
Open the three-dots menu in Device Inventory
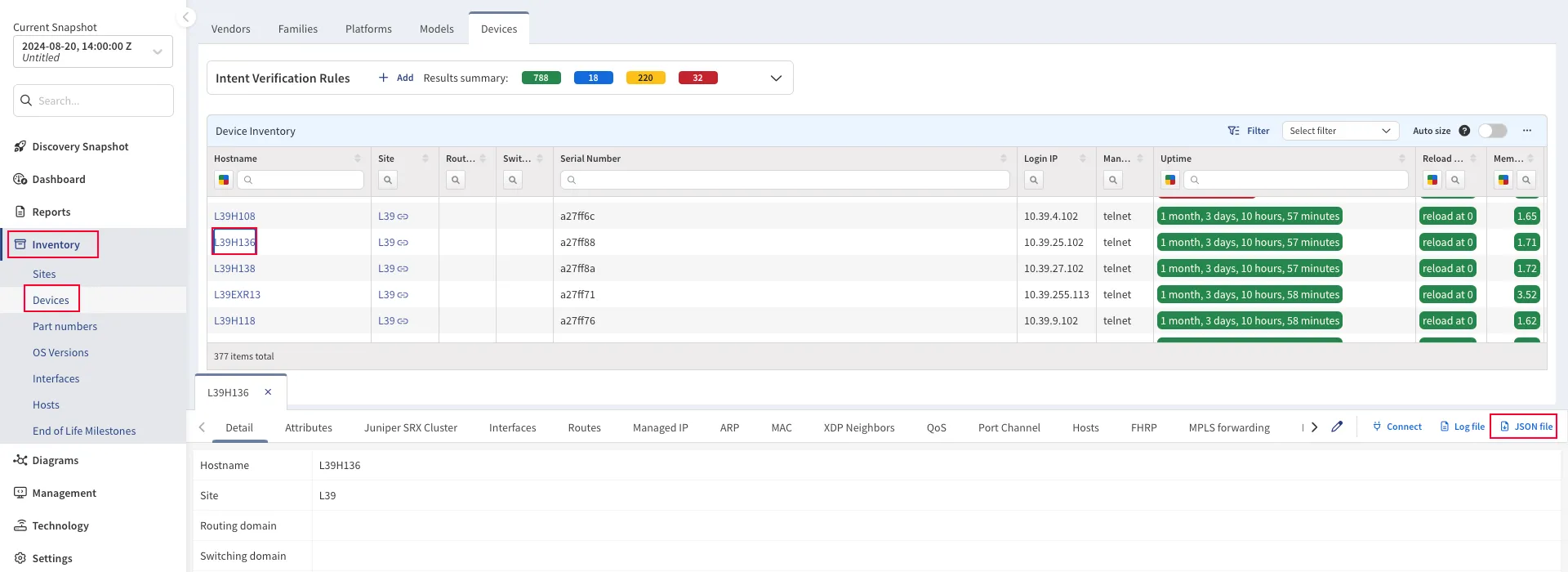coord(1527,131)
